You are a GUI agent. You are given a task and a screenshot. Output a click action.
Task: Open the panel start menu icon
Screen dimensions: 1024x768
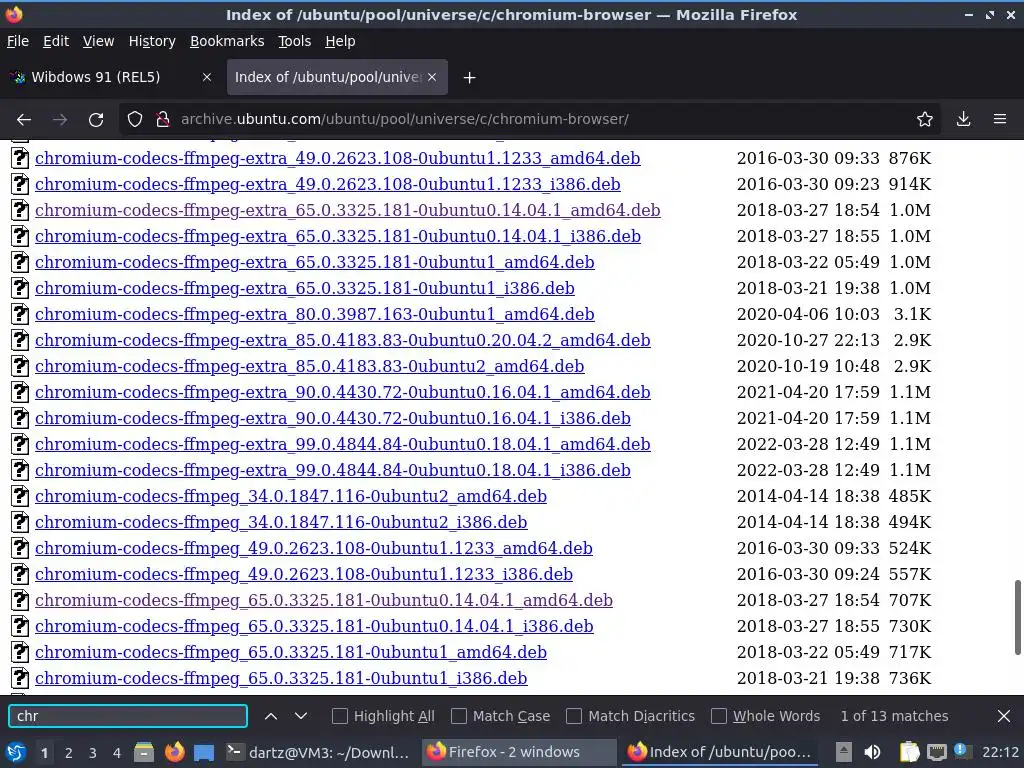[15, 752]
